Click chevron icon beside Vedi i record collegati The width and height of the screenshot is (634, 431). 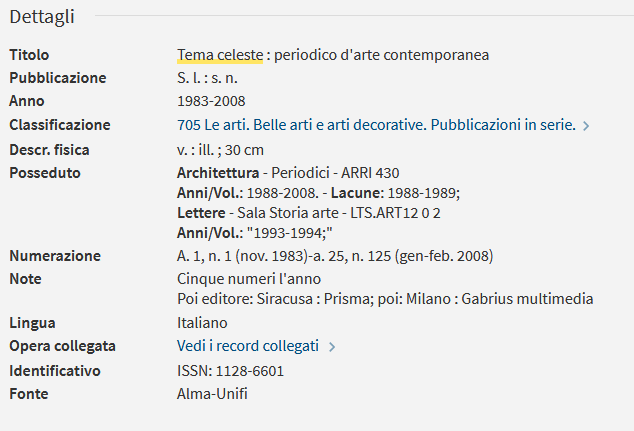coord(332,347)
